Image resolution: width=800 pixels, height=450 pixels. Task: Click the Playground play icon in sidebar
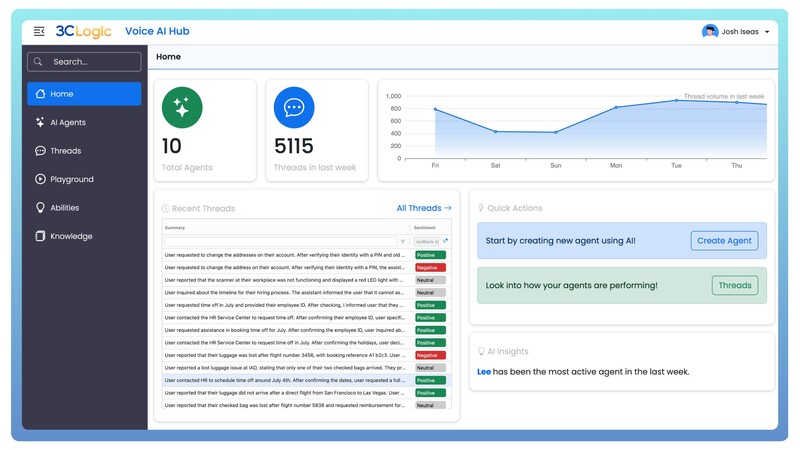click(x=40, y=180)
